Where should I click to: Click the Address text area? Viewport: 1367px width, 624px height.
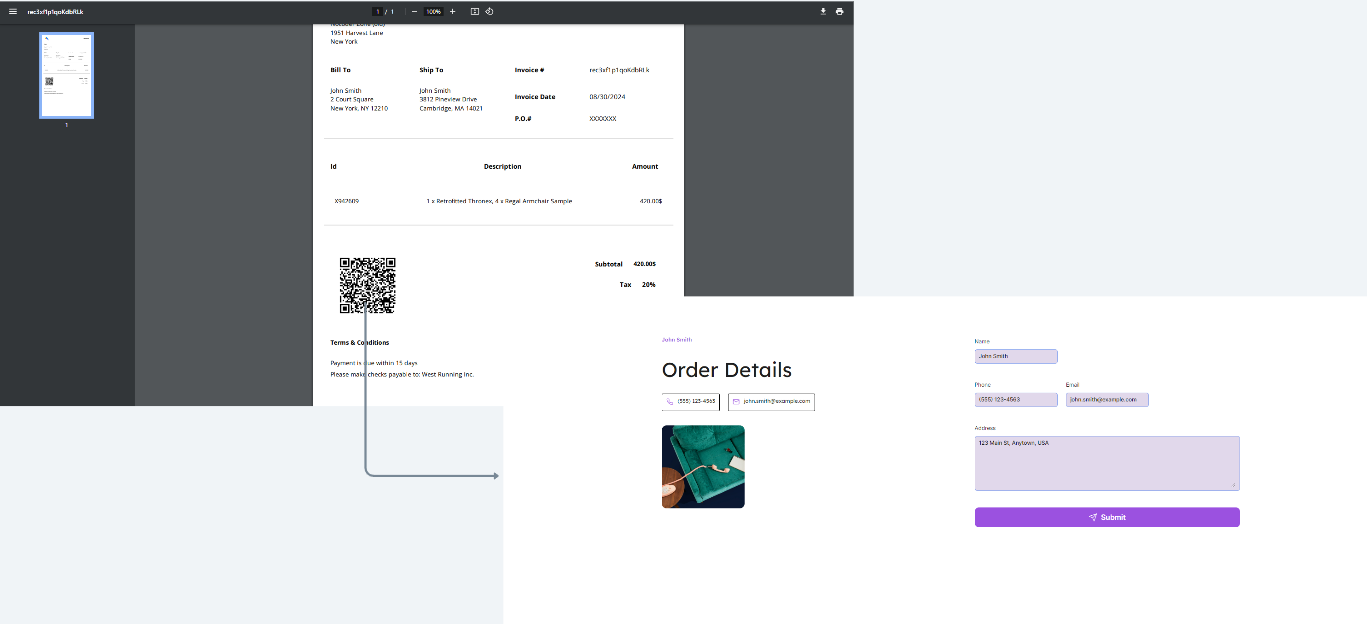(1107, 463)
